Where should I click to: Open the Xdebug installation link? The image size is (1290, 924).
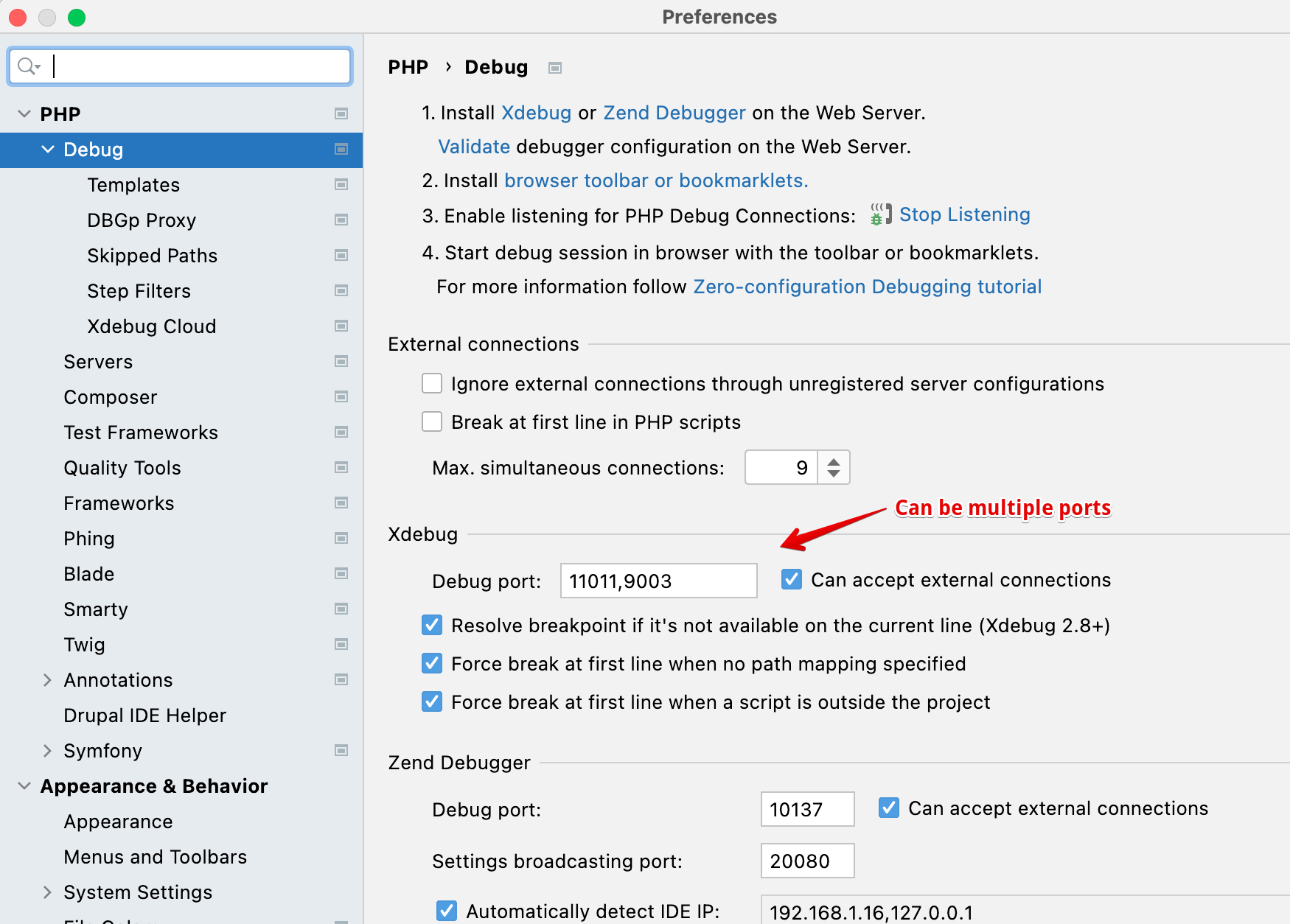536,113
